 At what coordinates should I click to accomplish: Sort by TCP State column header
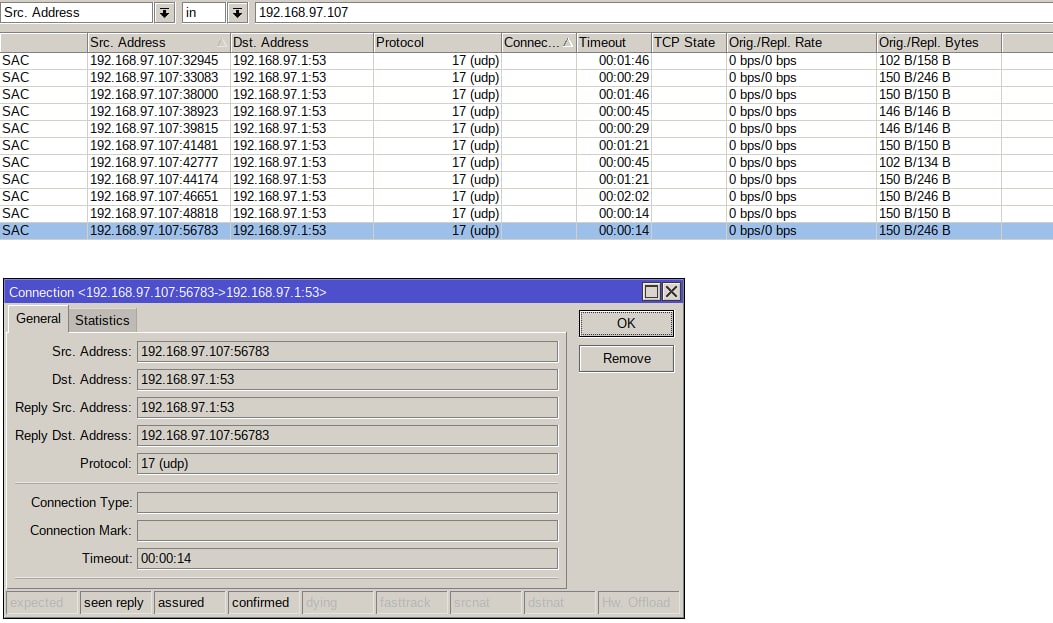(688, 42)
